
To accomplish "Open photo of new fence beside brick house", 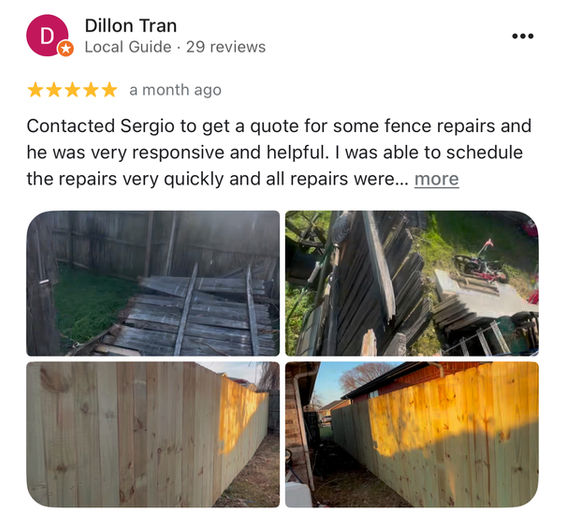I will 412,434.
